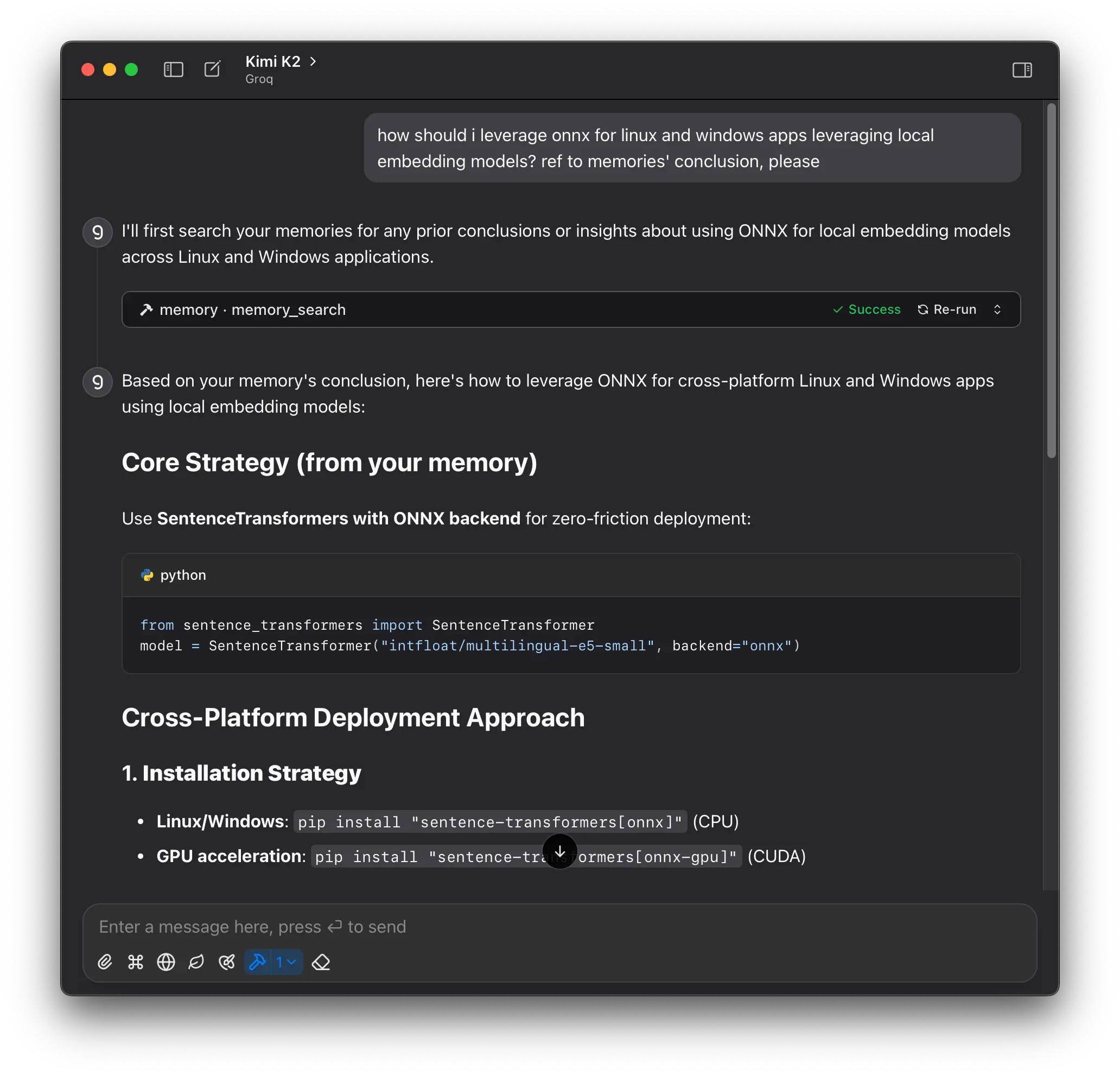Open the right side panel icon
Viewport: 1120px width, 1076px height.
tap(1022, 69)
